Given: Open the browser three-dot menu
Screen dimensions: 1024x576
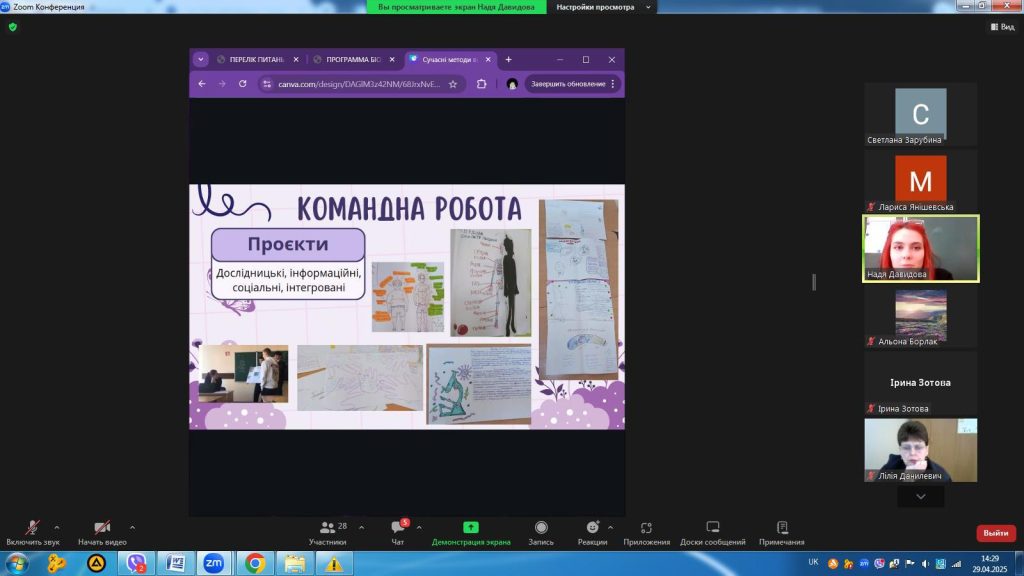Looking at the screenshot, I should coord(613,84).
